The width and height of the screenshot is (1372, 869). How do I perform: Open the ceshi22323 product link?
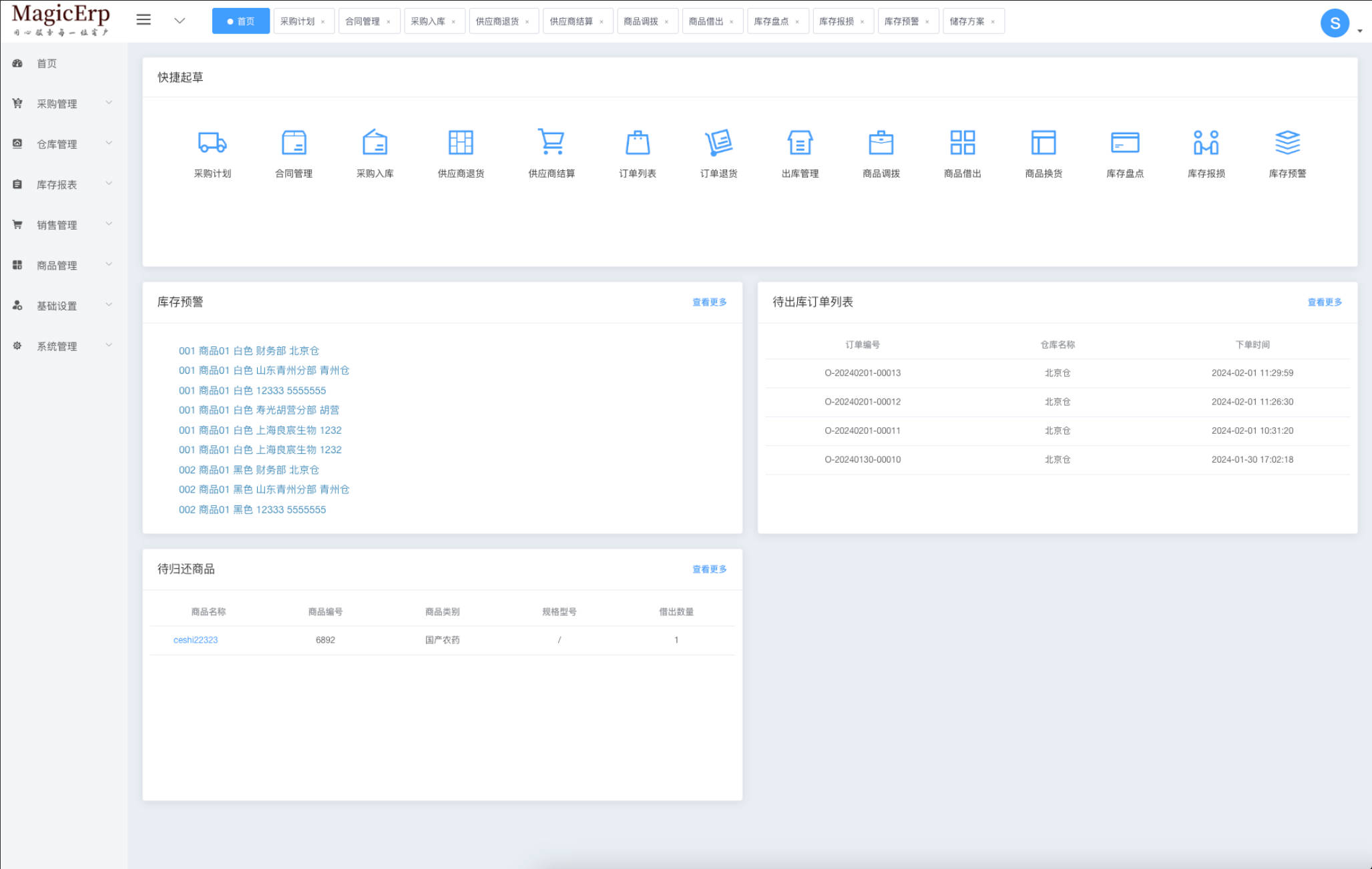195,639
